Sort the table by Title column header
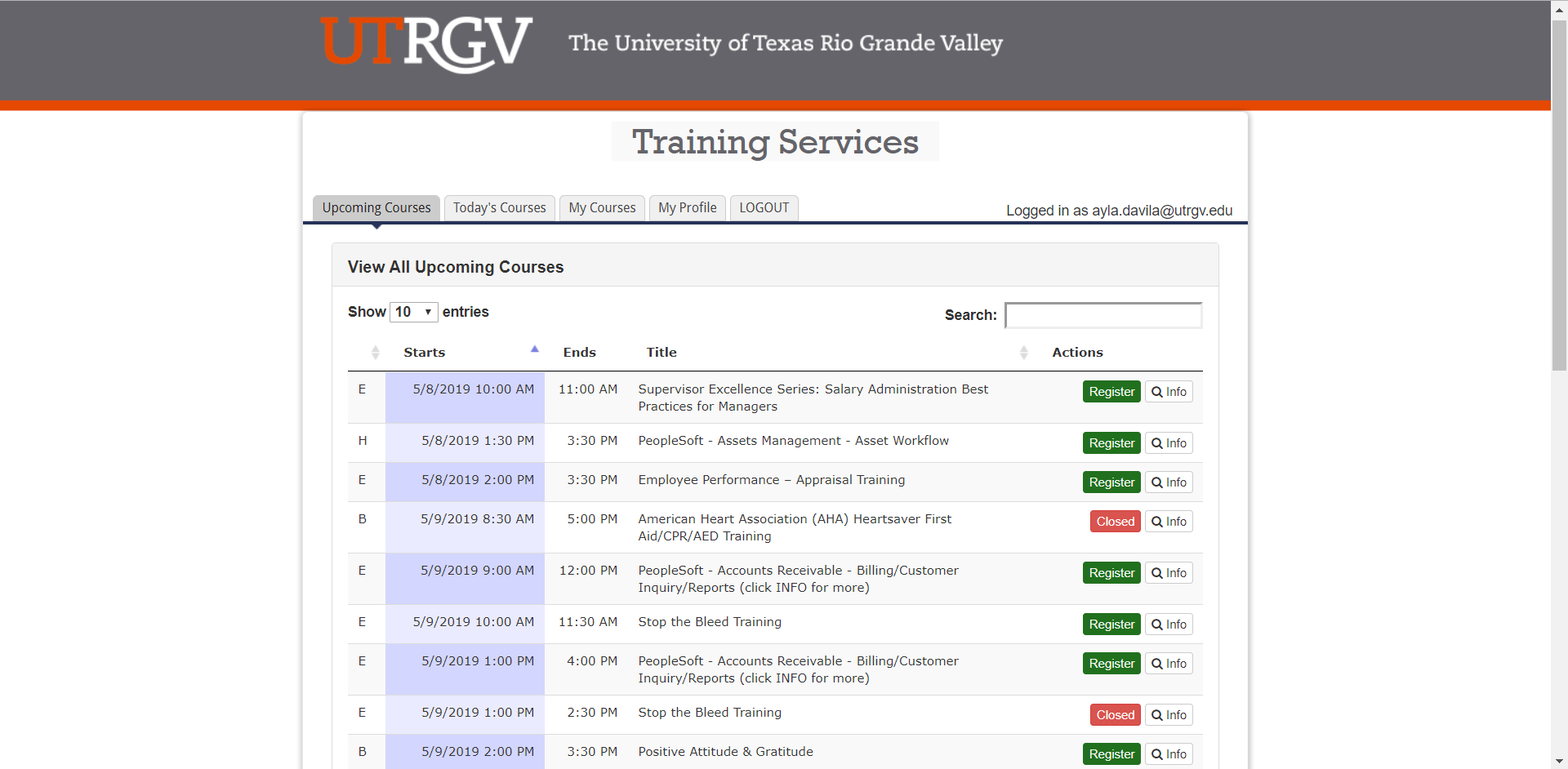Viewport: 1568px width, 769px height. point(661,353)
